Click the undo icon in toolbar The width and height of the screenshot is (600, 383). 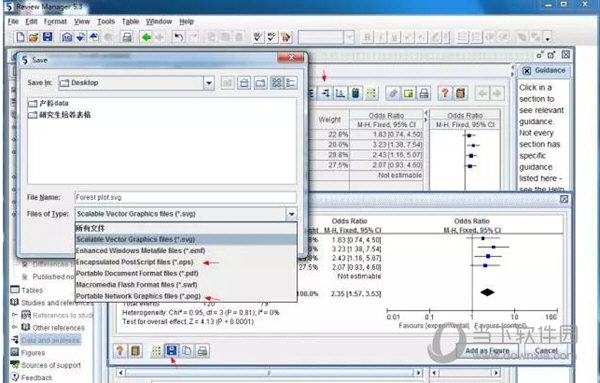click(x=178, y=37)
